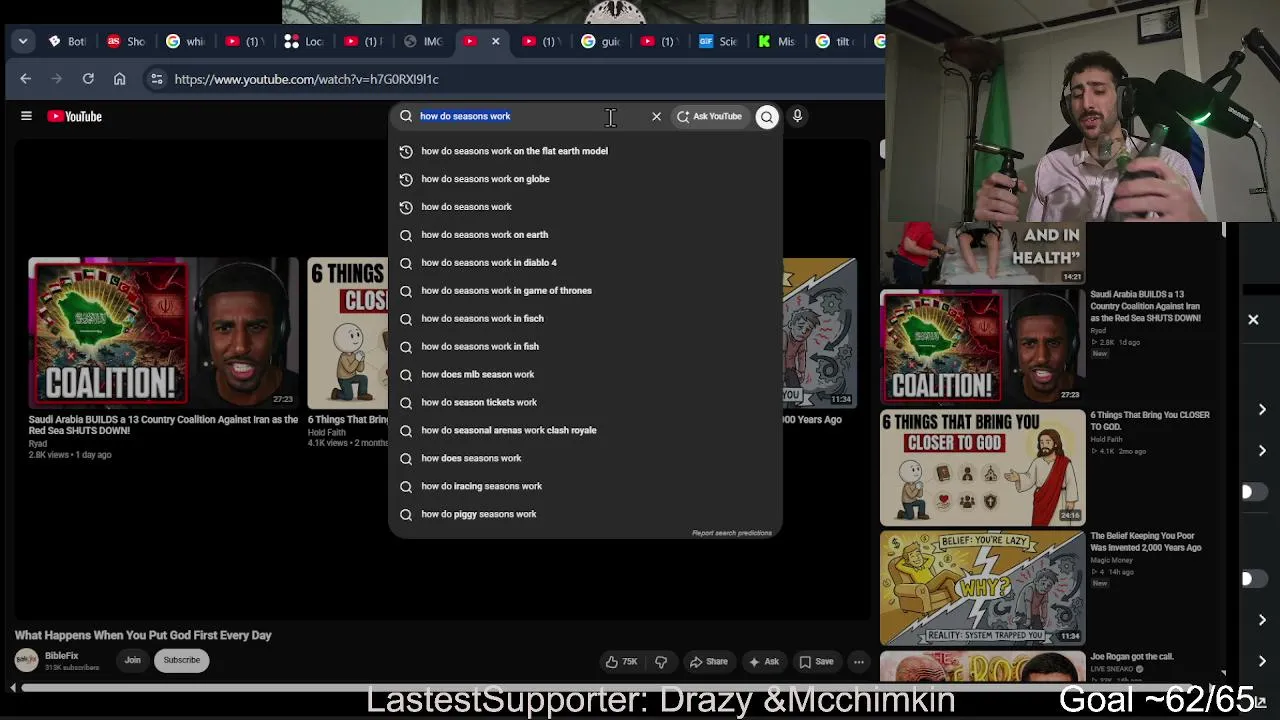
Task: Select suggestion 'seasons work in diablo 4'
Action: coord(585,263)
